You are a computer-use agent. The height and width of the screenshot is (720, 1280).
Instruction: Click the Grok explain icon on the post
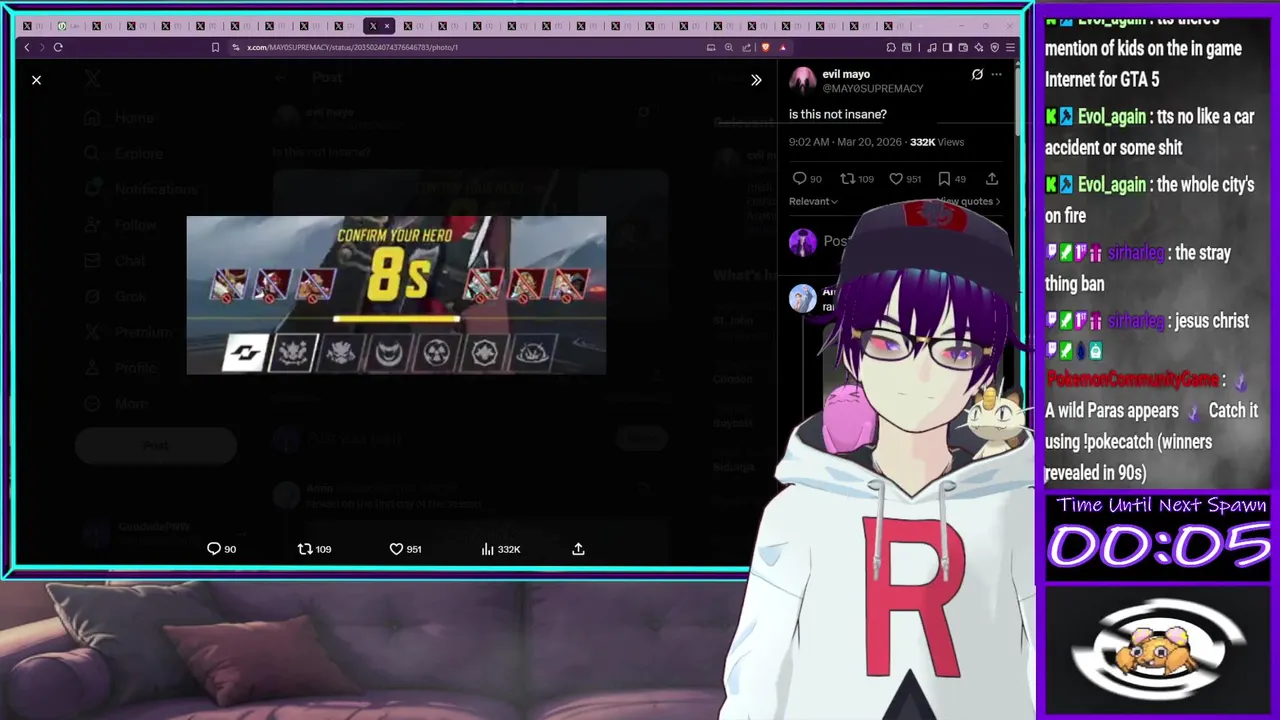click(x=977, y=74)
